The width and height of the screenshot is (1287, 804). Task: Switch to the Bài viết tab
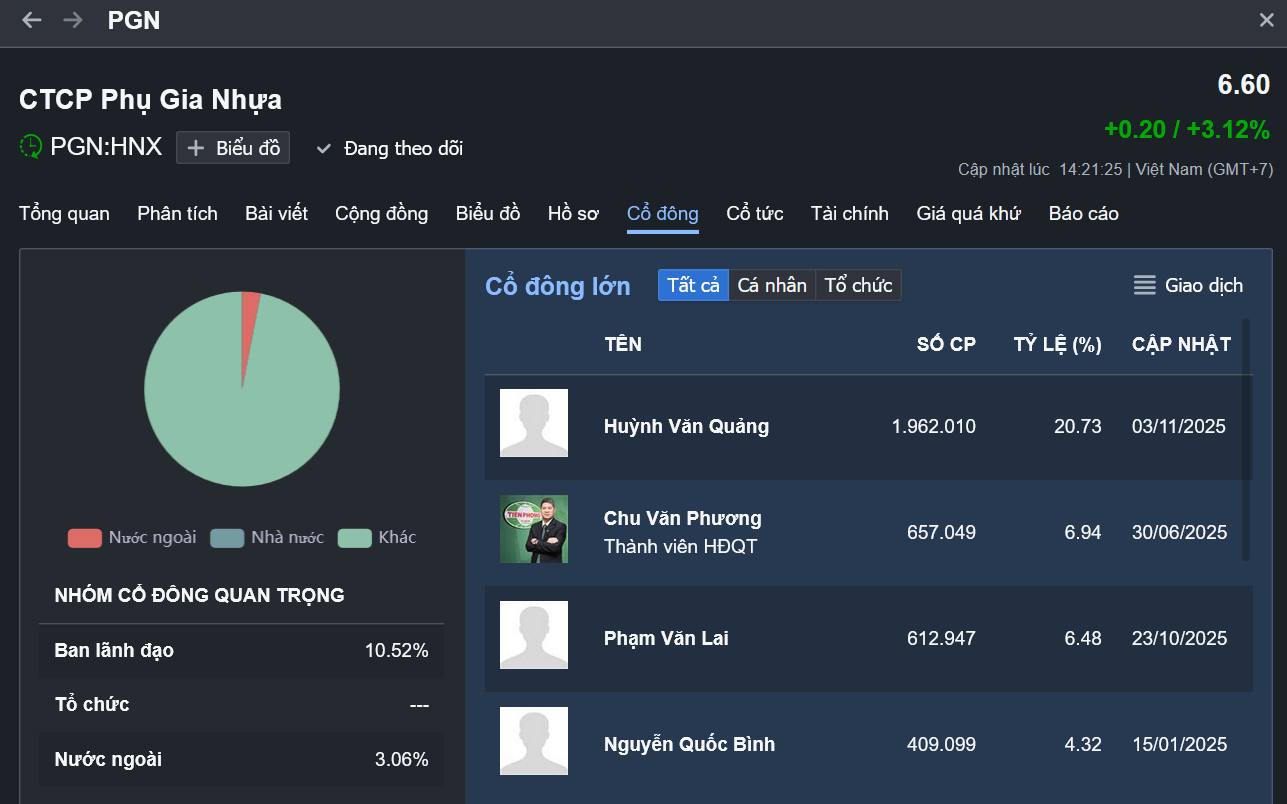tap(276, 213)
